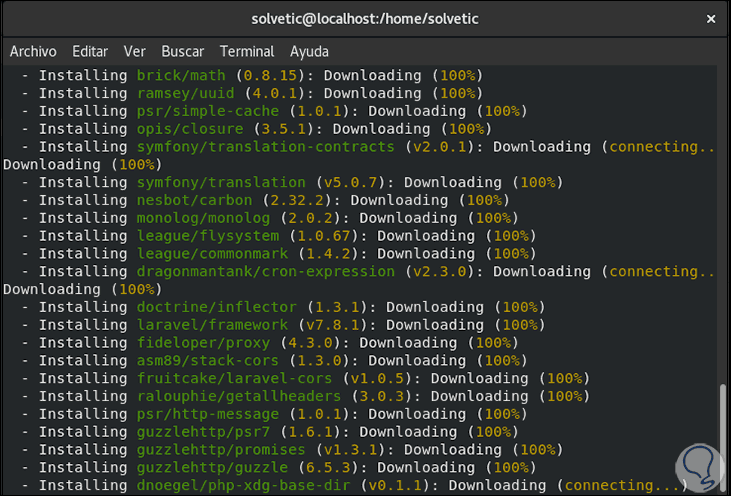The height and width of the screenshot is (496, 731).
Task: Open the Terminal menu
Action: pos(247,51)
